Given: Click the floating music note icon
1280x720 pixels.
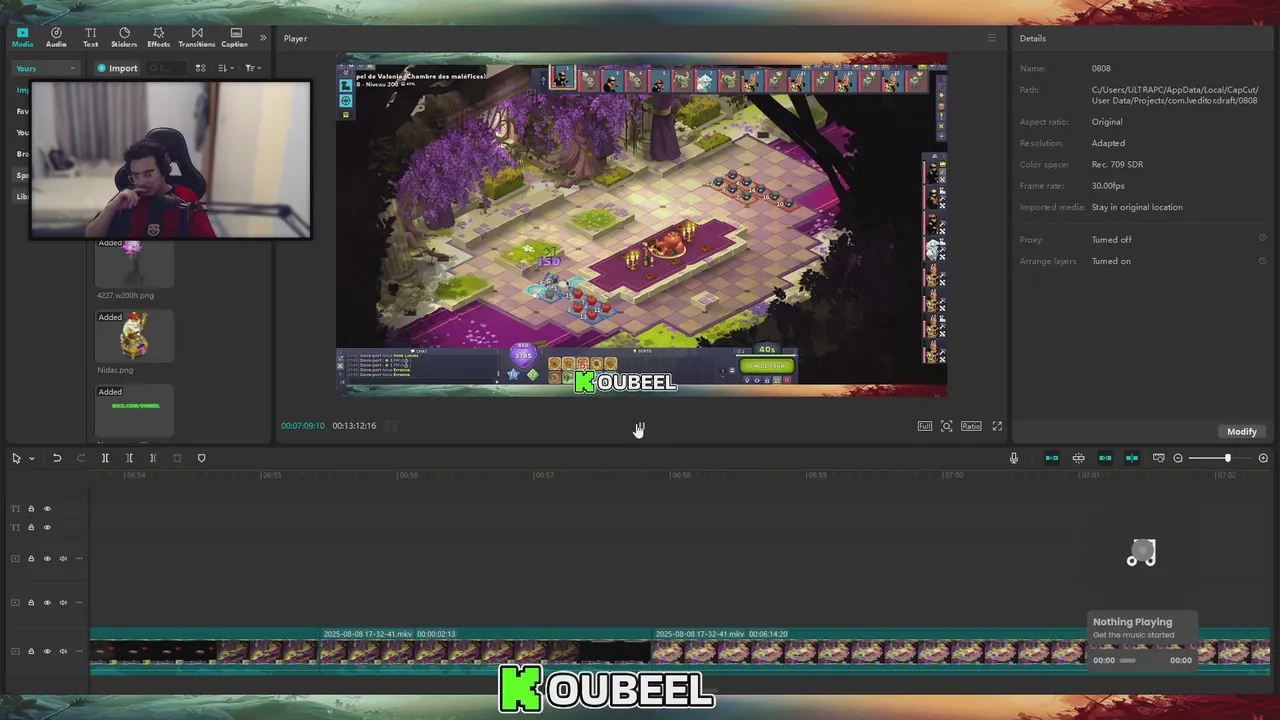Looking at the screenshot, I should tap(1141, 553).
